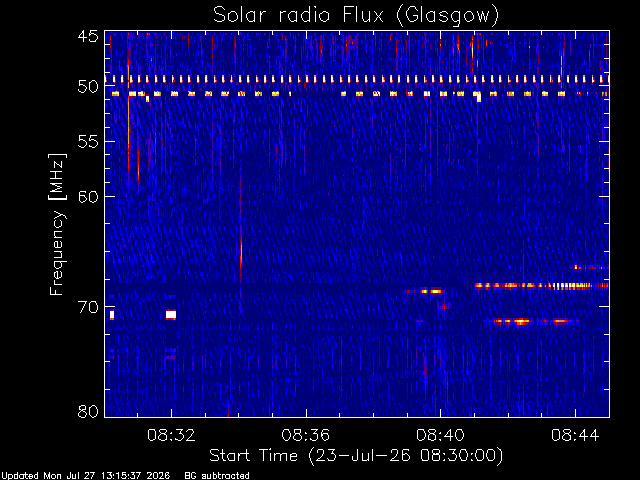640x480 pixels.
Task: Click the 70 MHz frequency axis label
Action: pos(88,307)
